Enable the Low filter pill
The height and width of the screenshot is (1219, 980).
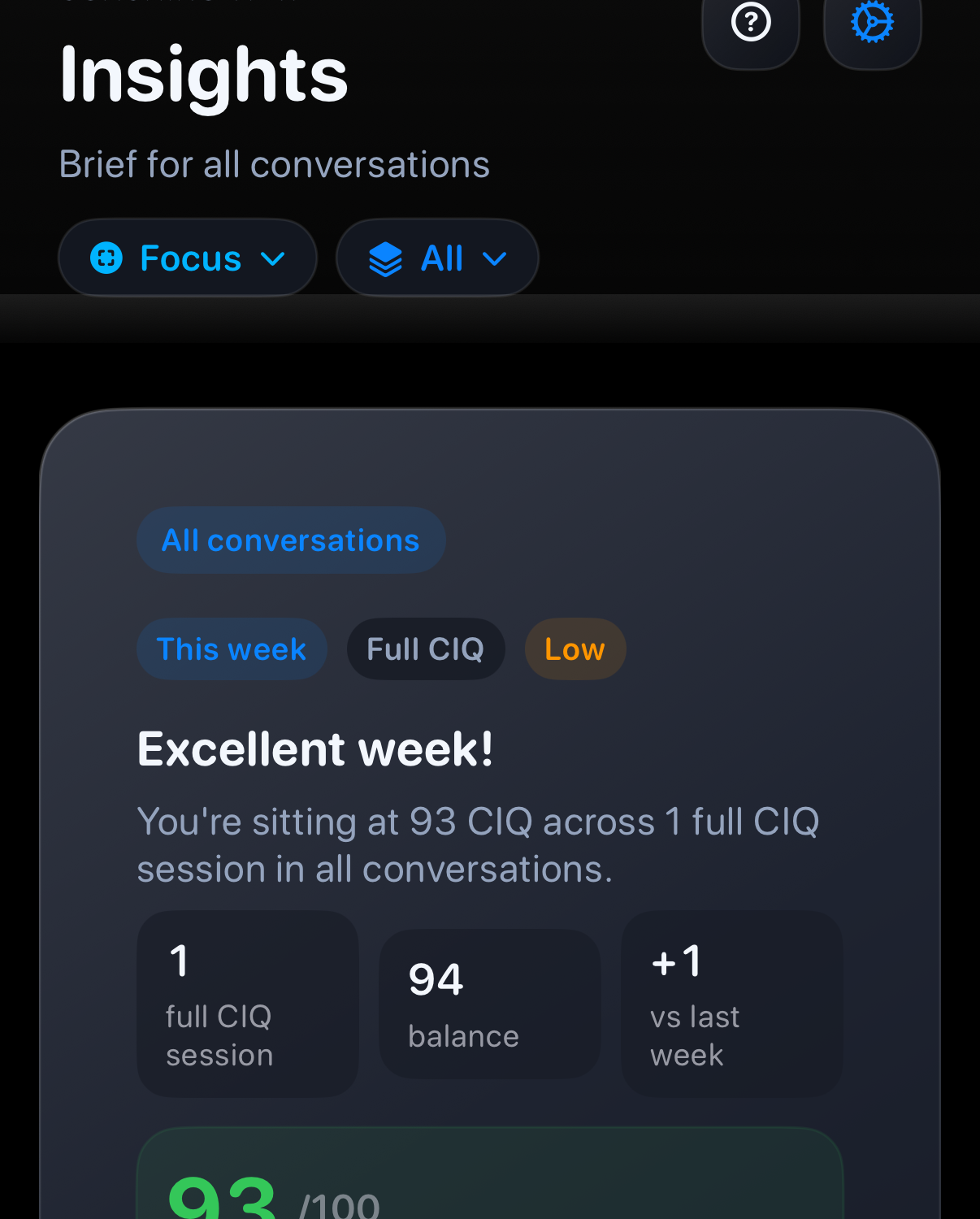click(x=575, y=649)
